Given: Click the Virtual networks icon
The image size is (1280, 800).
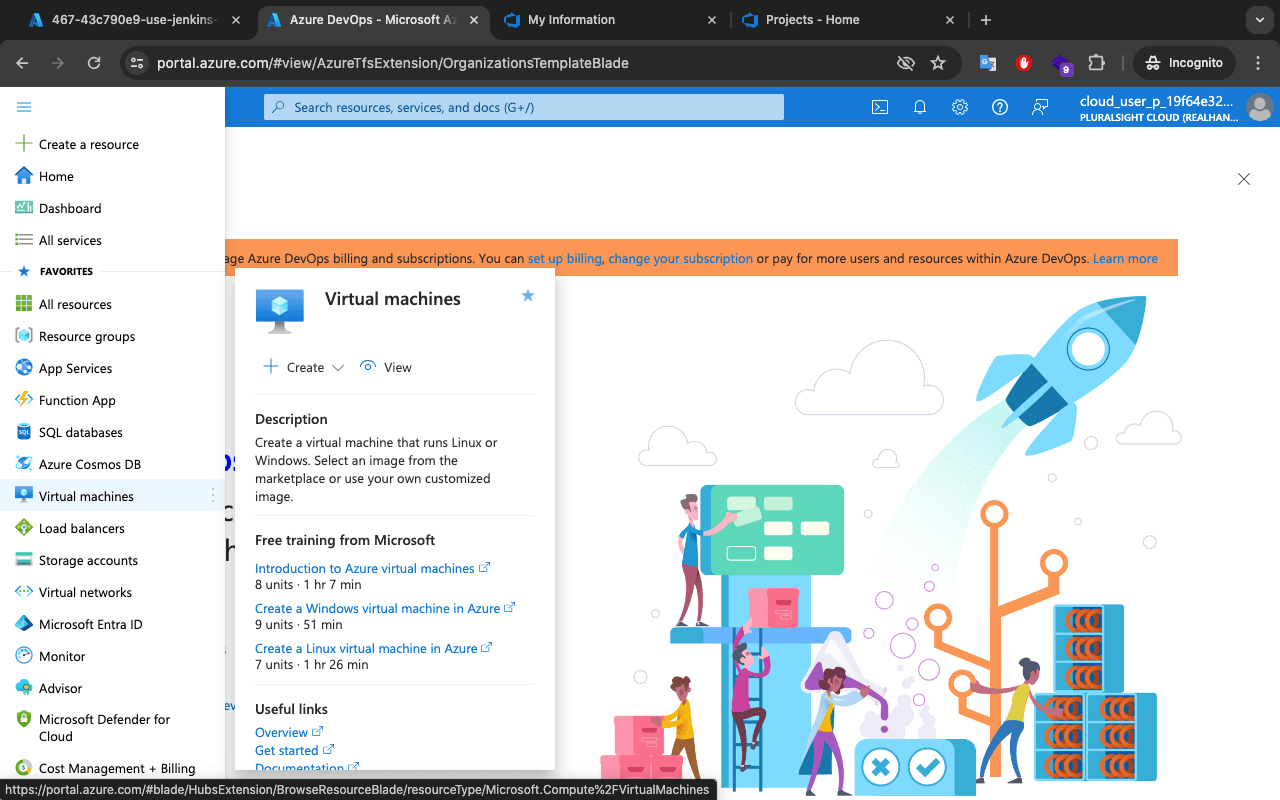Looking at the screenshot, I should point(24,592).
